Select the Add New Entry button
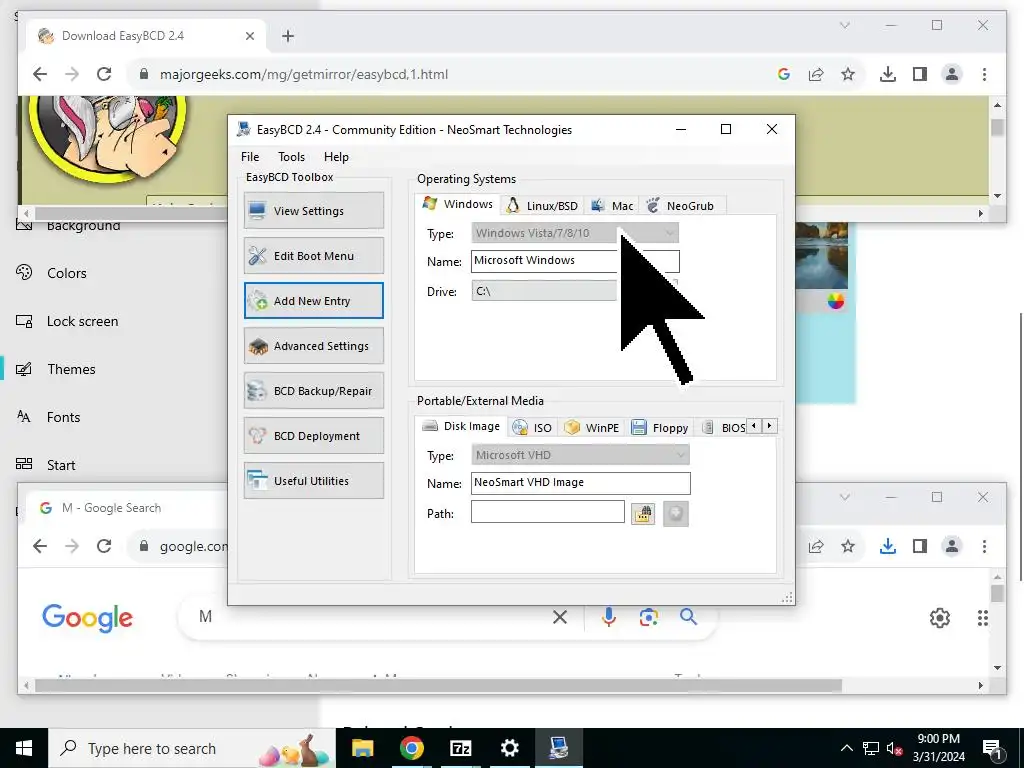This screenshot has width=1024, height=768. point(313,300)
